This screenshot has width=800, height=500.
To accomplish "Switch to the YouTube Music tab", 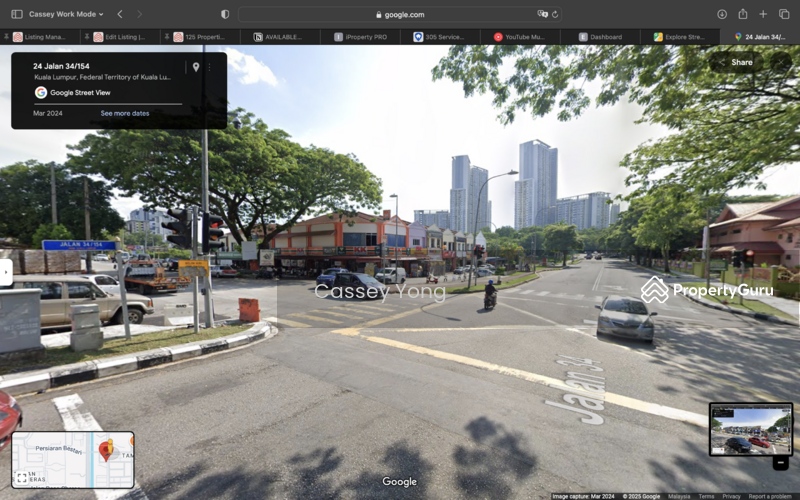I will click(524, 37).
